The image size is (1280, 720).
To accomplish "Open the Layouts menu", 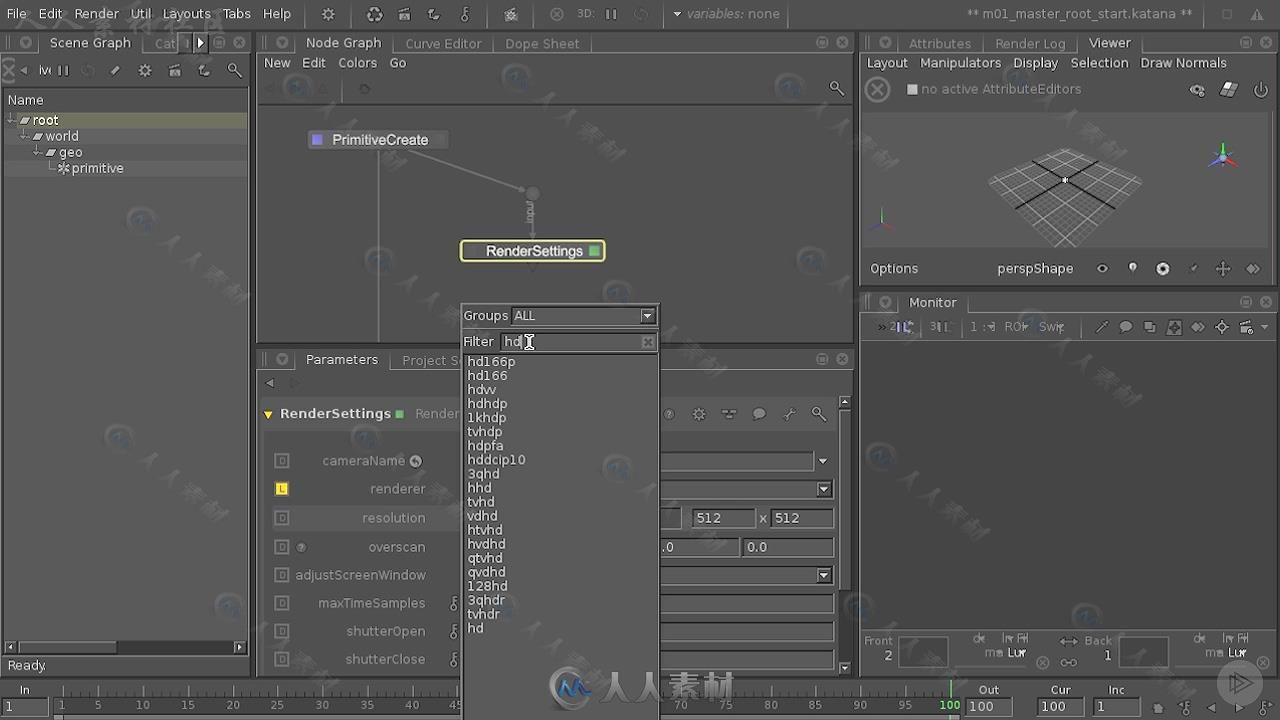I will (x=186, y=14).
